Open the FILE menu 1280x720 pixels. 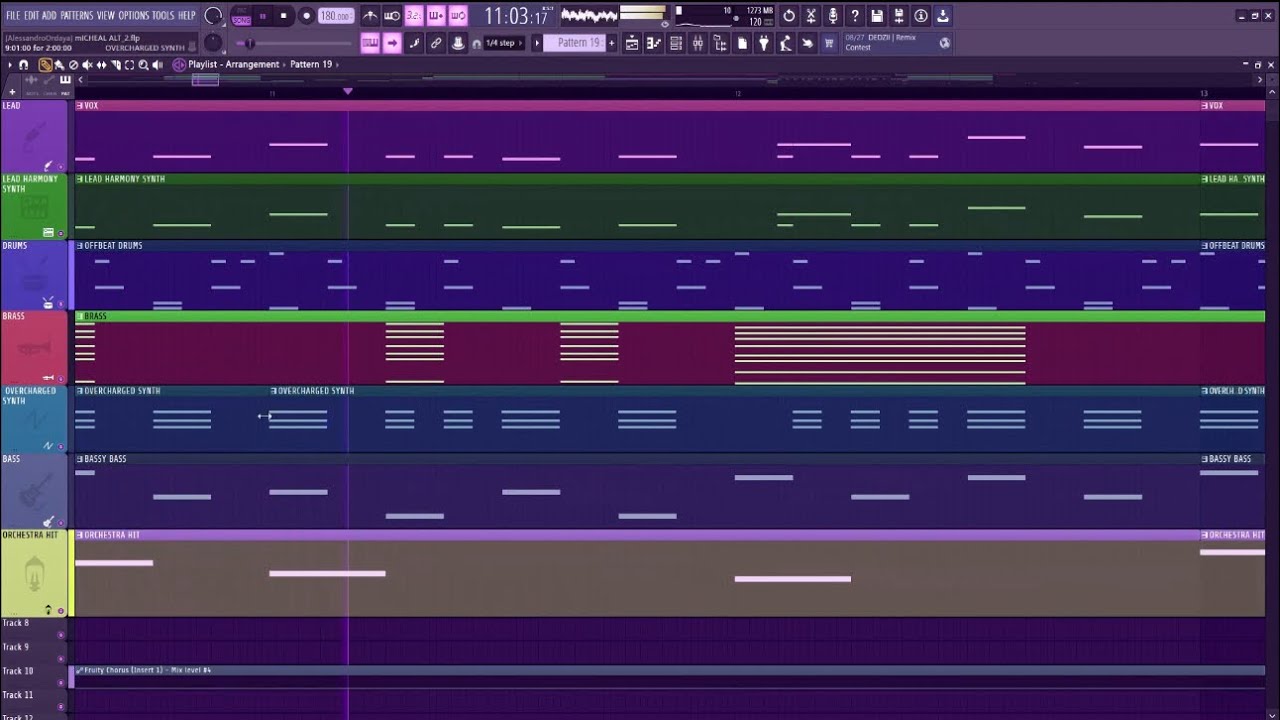[13, 16]
